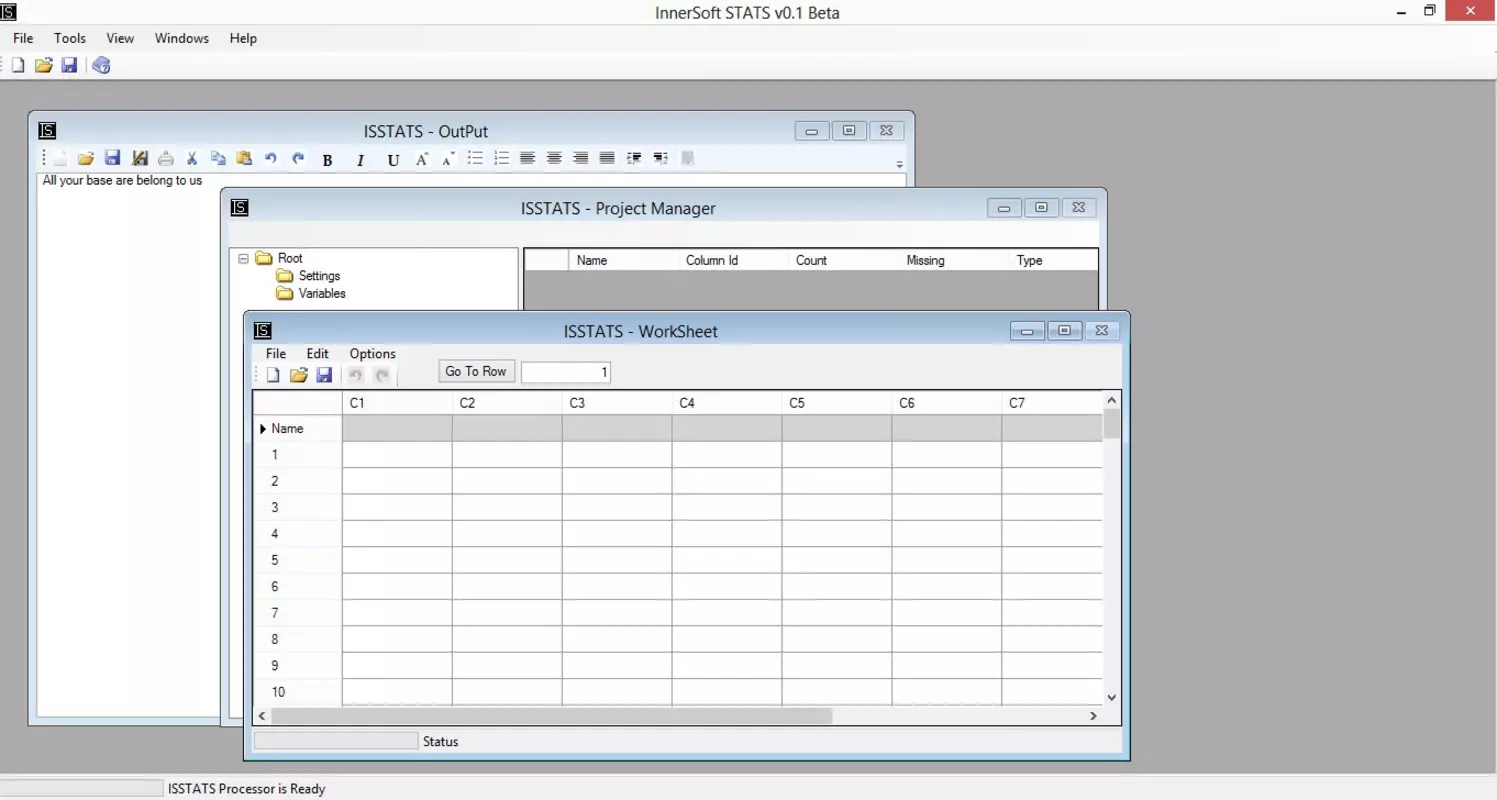Image resolution: width=1497 pixels, height=800 pixels.
Task: Open the Tools menu
Action: [x=70, y=38]
